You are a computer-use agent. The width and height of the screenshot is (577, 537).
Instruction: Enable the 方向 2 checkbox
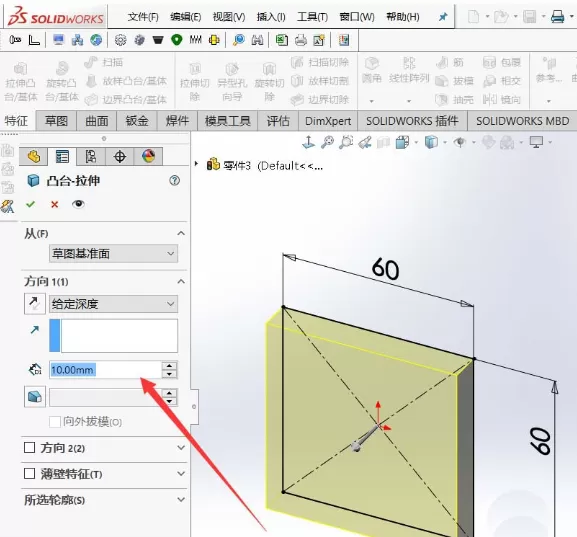click(29, 448)
